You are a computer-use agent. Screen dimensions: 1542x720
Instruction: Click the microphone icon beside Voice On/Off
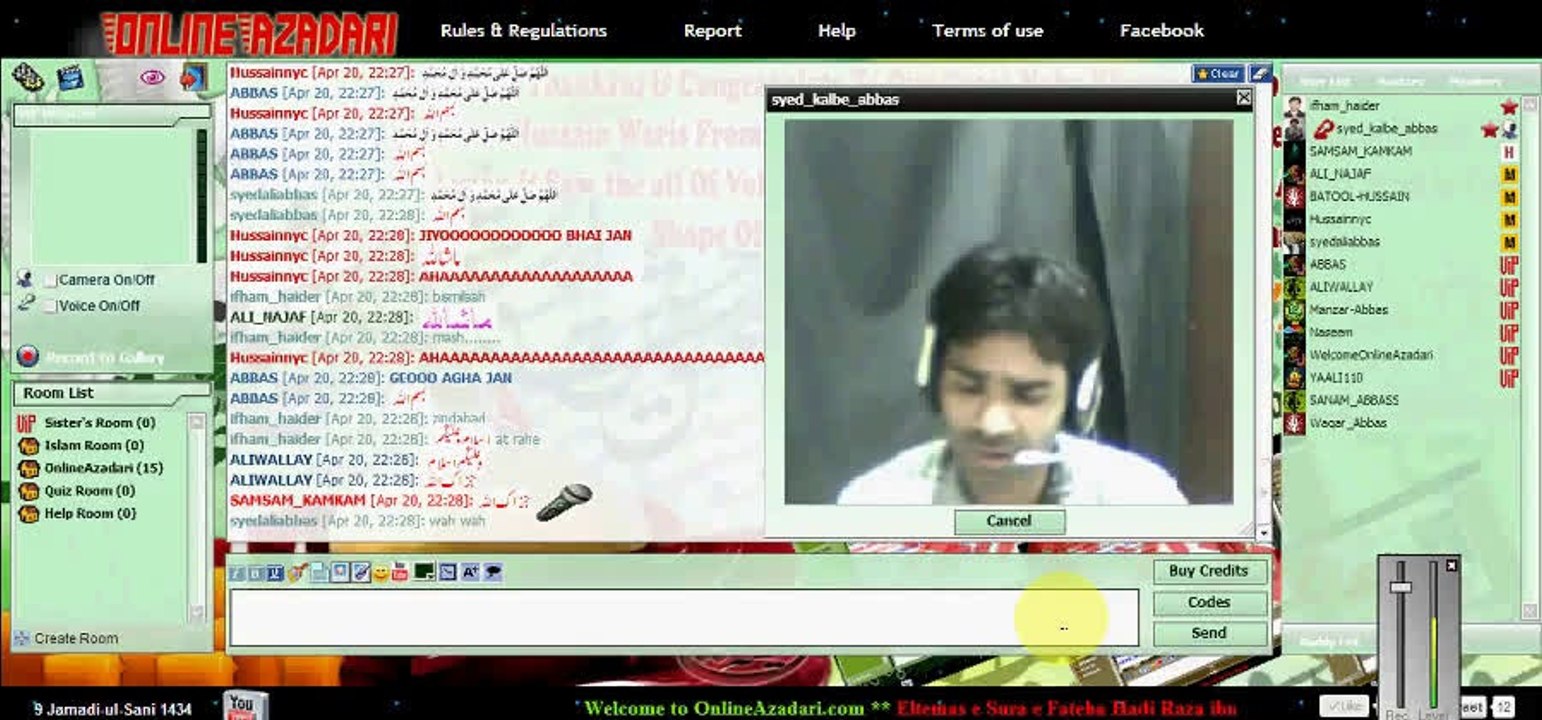click(25, 304)
